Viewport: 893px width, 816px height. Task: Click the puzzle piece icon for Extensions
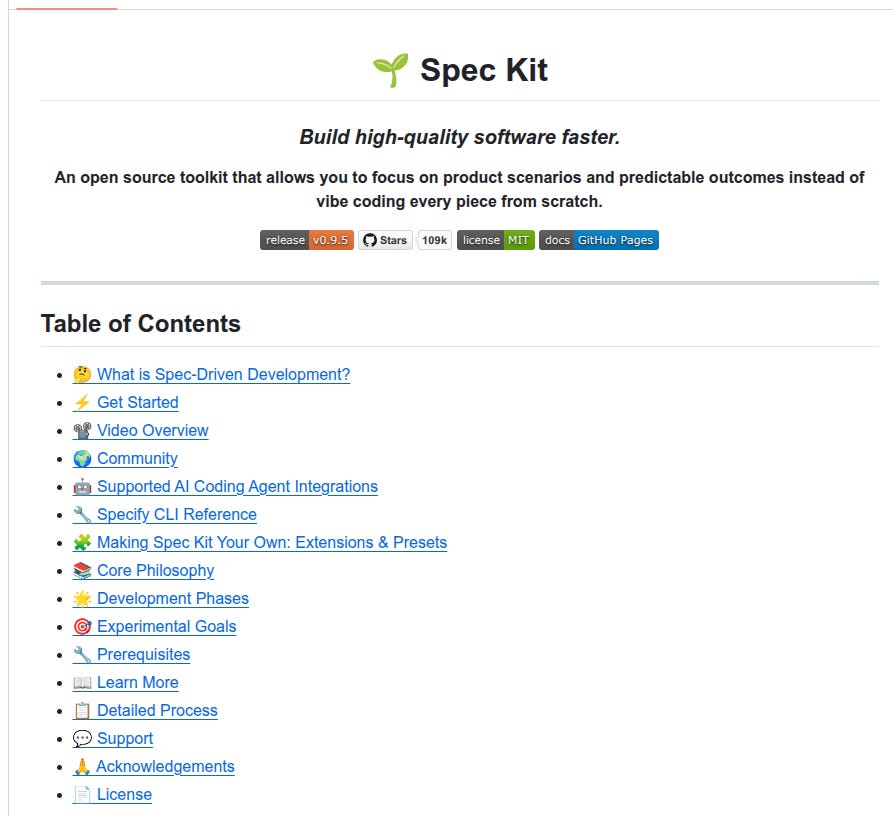tap(82, 543)
